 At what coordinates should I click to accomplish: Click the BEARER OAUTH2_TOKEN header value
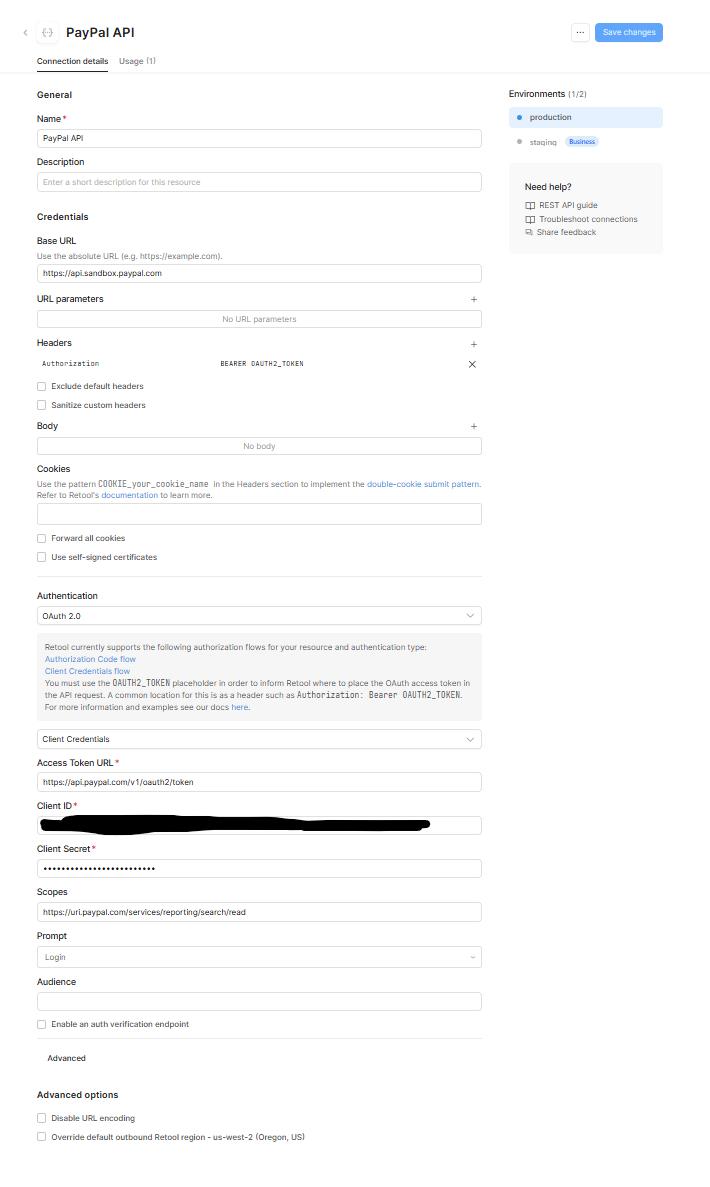[x=262, y=364]
